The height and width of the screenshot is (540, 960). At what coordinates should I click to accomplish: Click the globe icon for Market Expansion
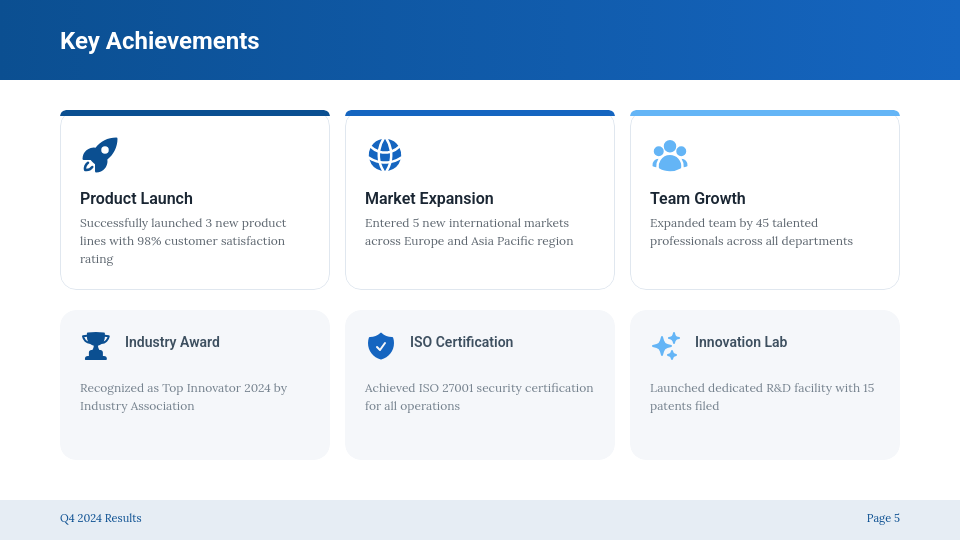click(384, 155)
